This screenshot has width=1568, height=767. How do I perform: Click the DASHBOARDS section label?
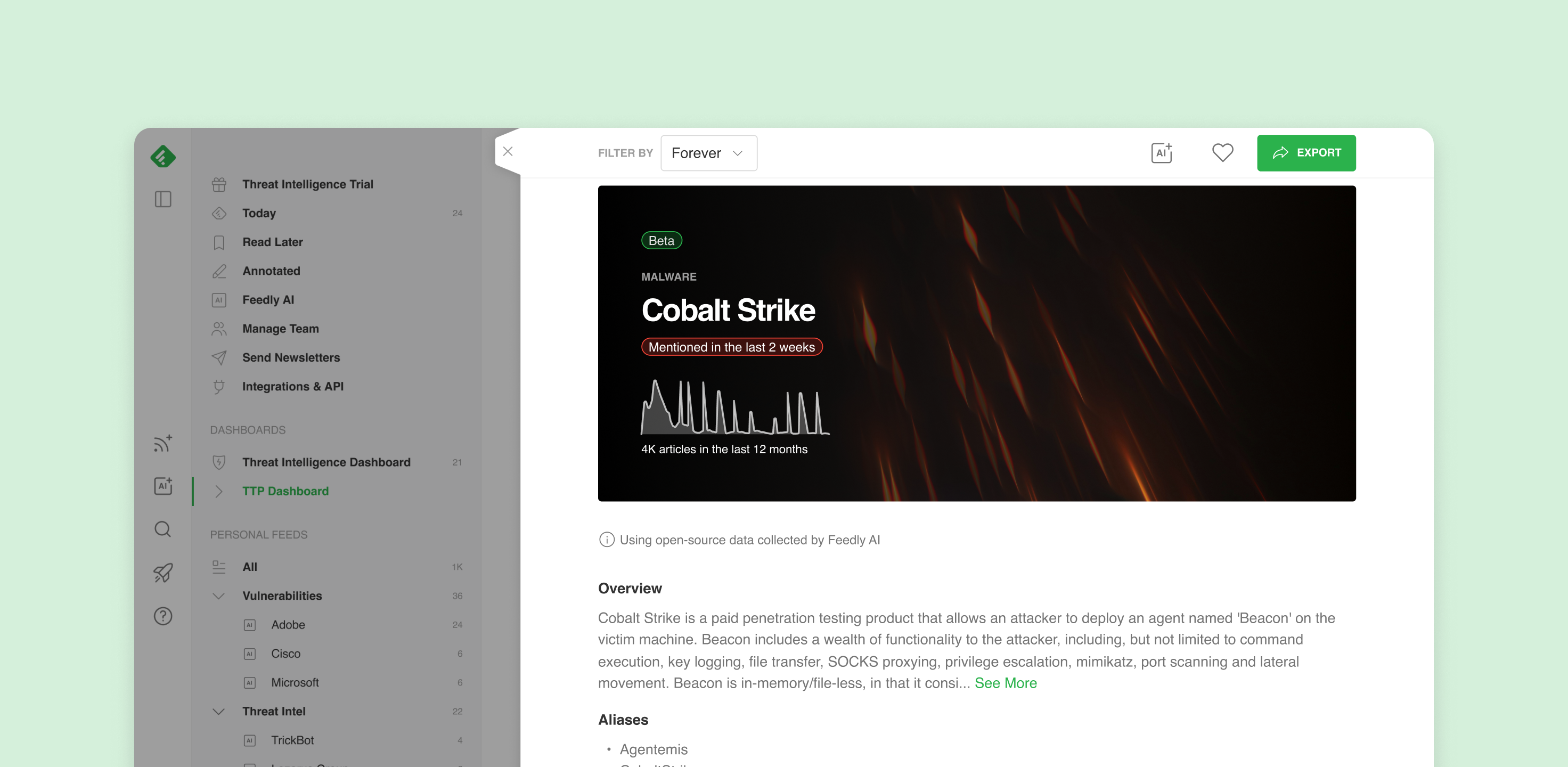click(x=248, y=430)
